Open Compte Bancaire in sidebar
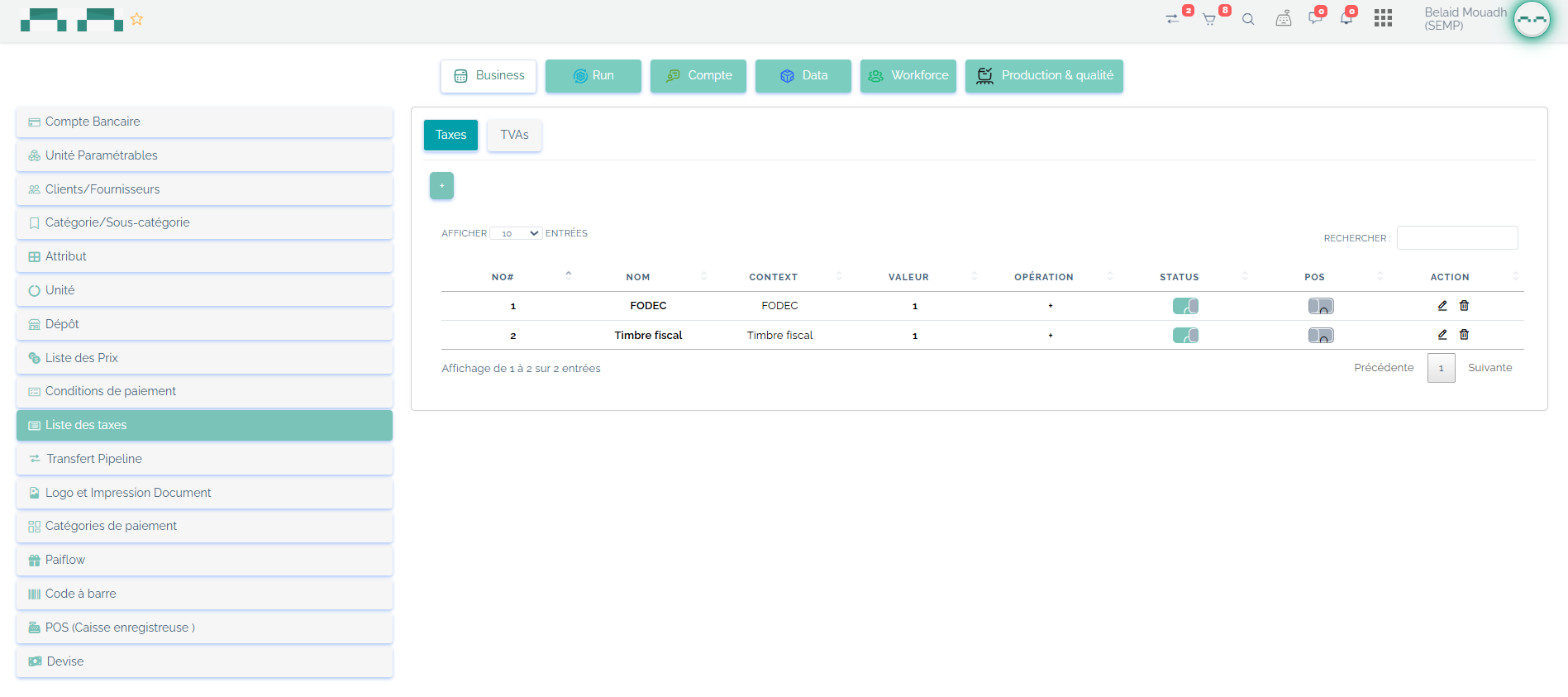Image resolution: width=1568 pixels, height=697 pixels. [204, 122]
